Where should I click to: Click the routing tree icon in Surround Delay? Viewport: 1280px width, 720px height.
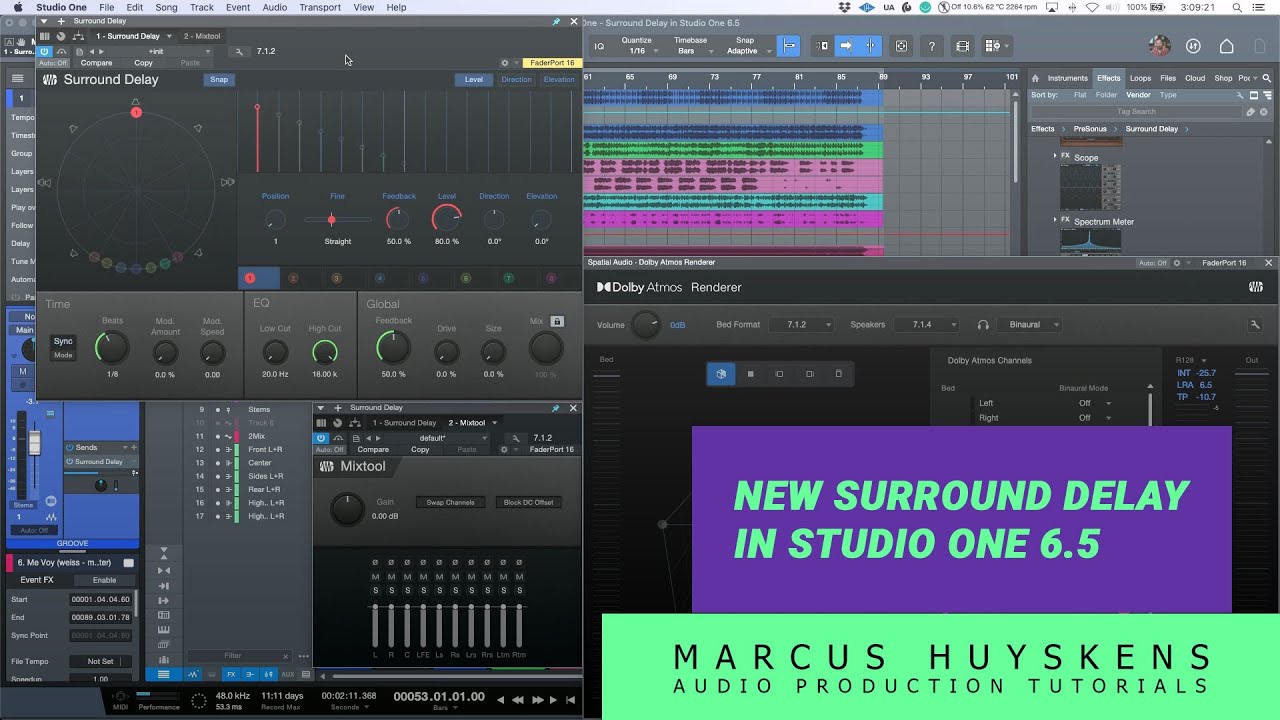click(77, 36)
